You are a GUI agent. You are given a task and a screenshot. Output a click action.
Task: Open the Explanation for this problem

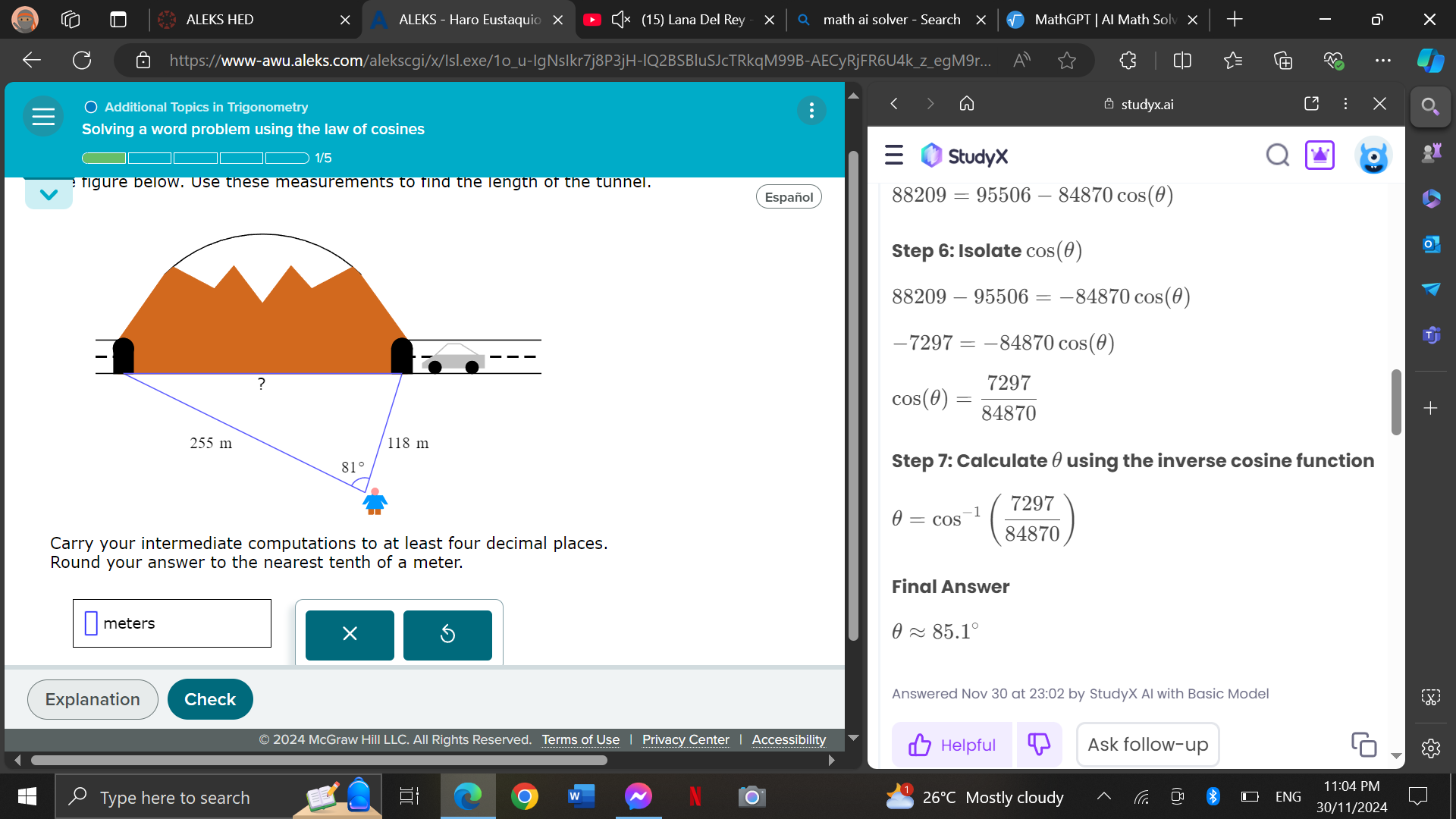93,699
